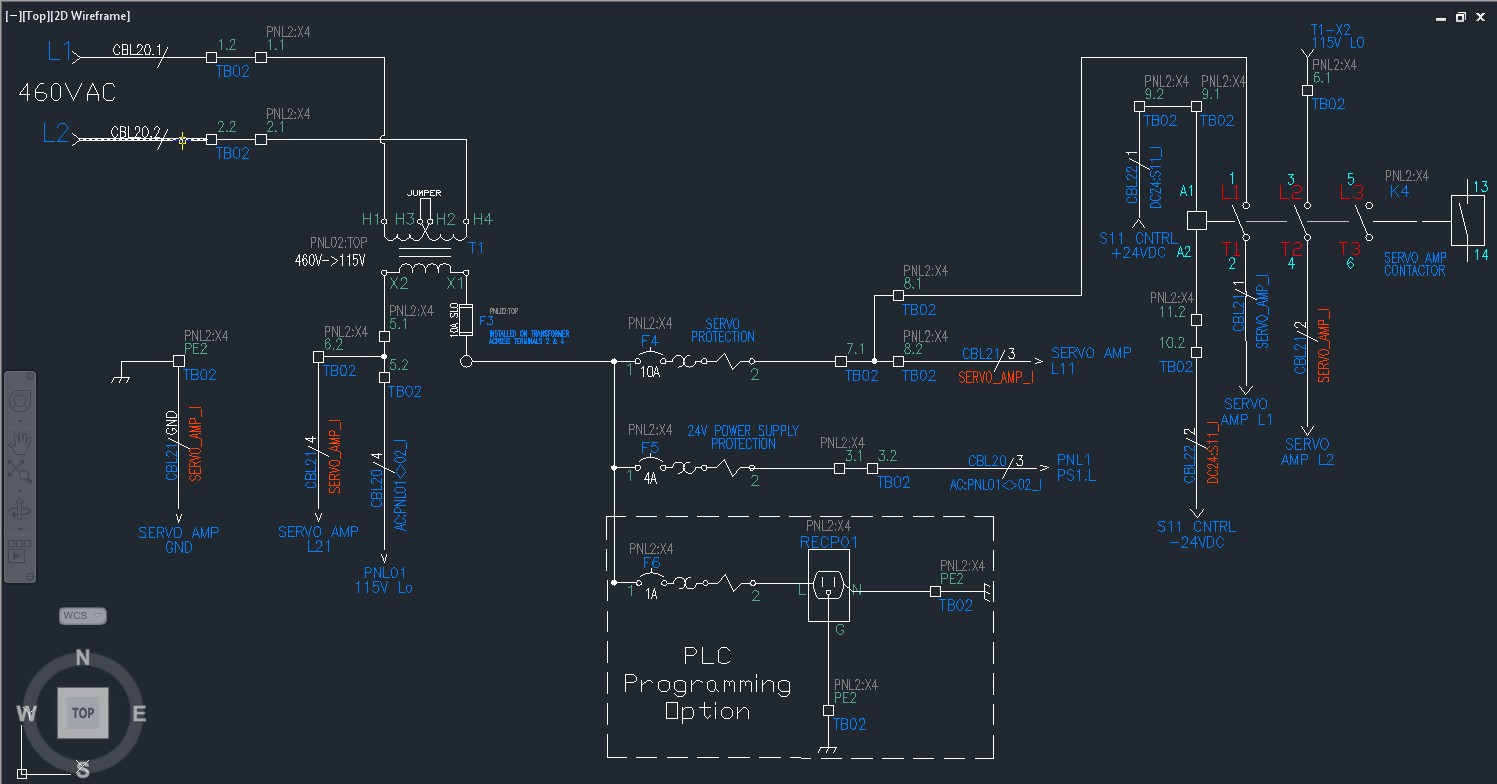Click the TOP face of the ViewCube
The image size is (1497, 784).
(83, 712)
